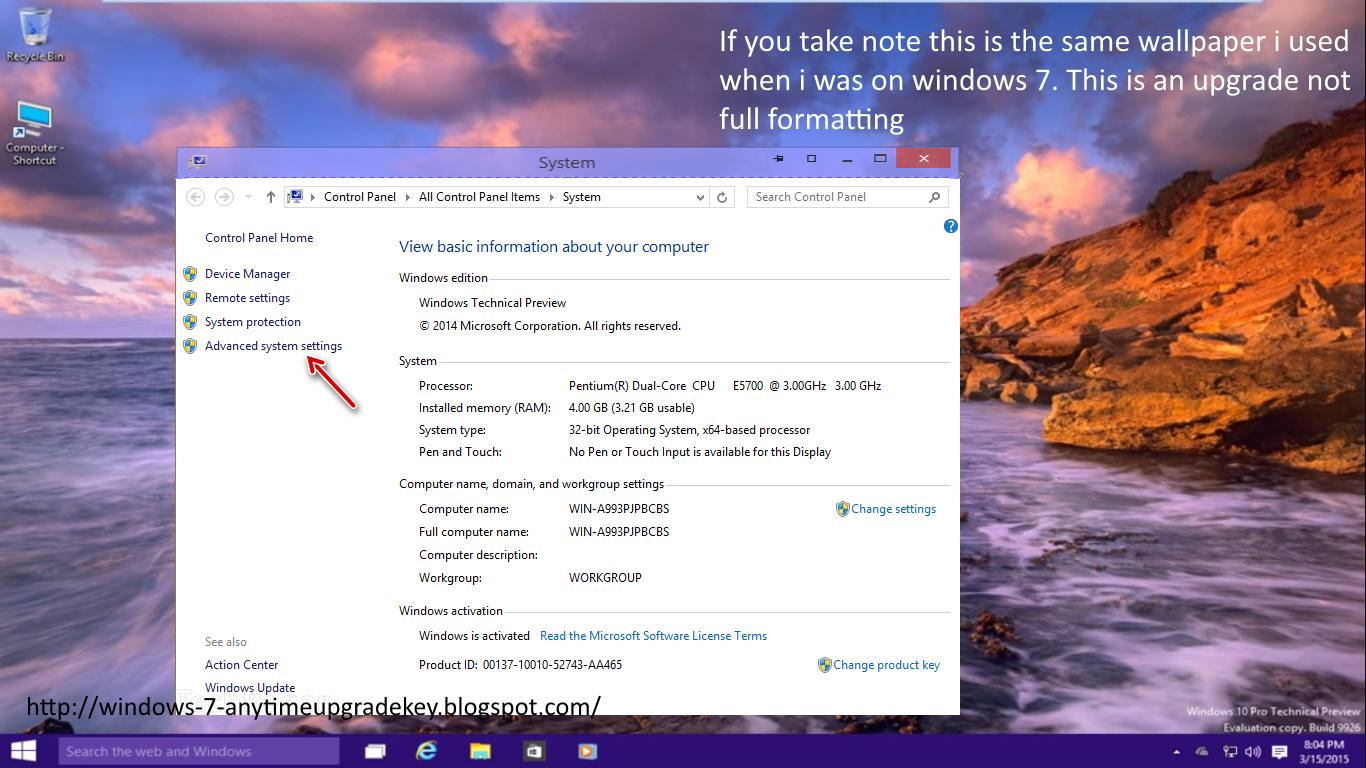The image size is (1366, 768).
Task: Click Change product key
Action: (886, 665)
